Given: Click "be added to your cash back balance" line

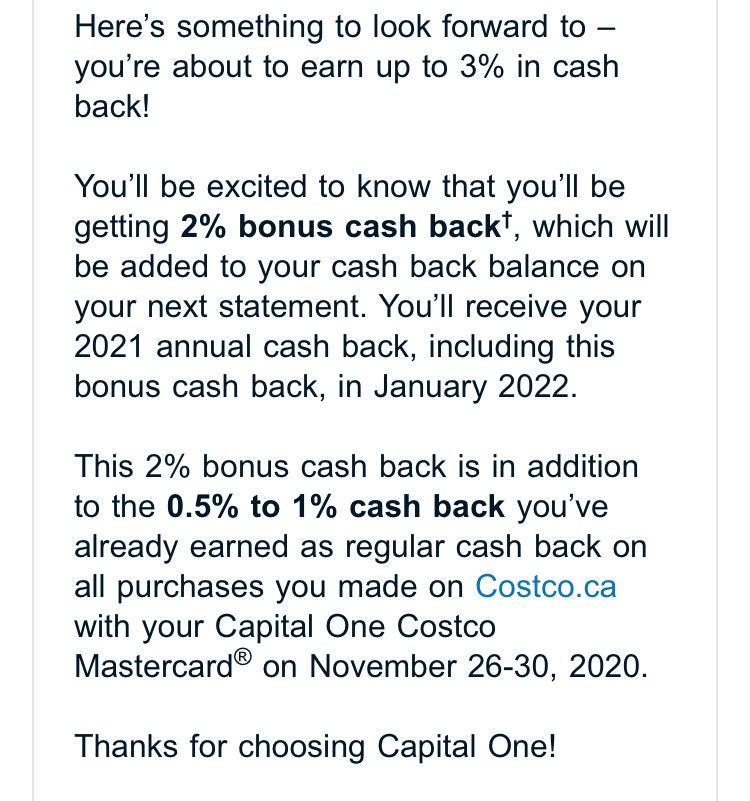Looking at the screenshot, I should coord(360,267).
